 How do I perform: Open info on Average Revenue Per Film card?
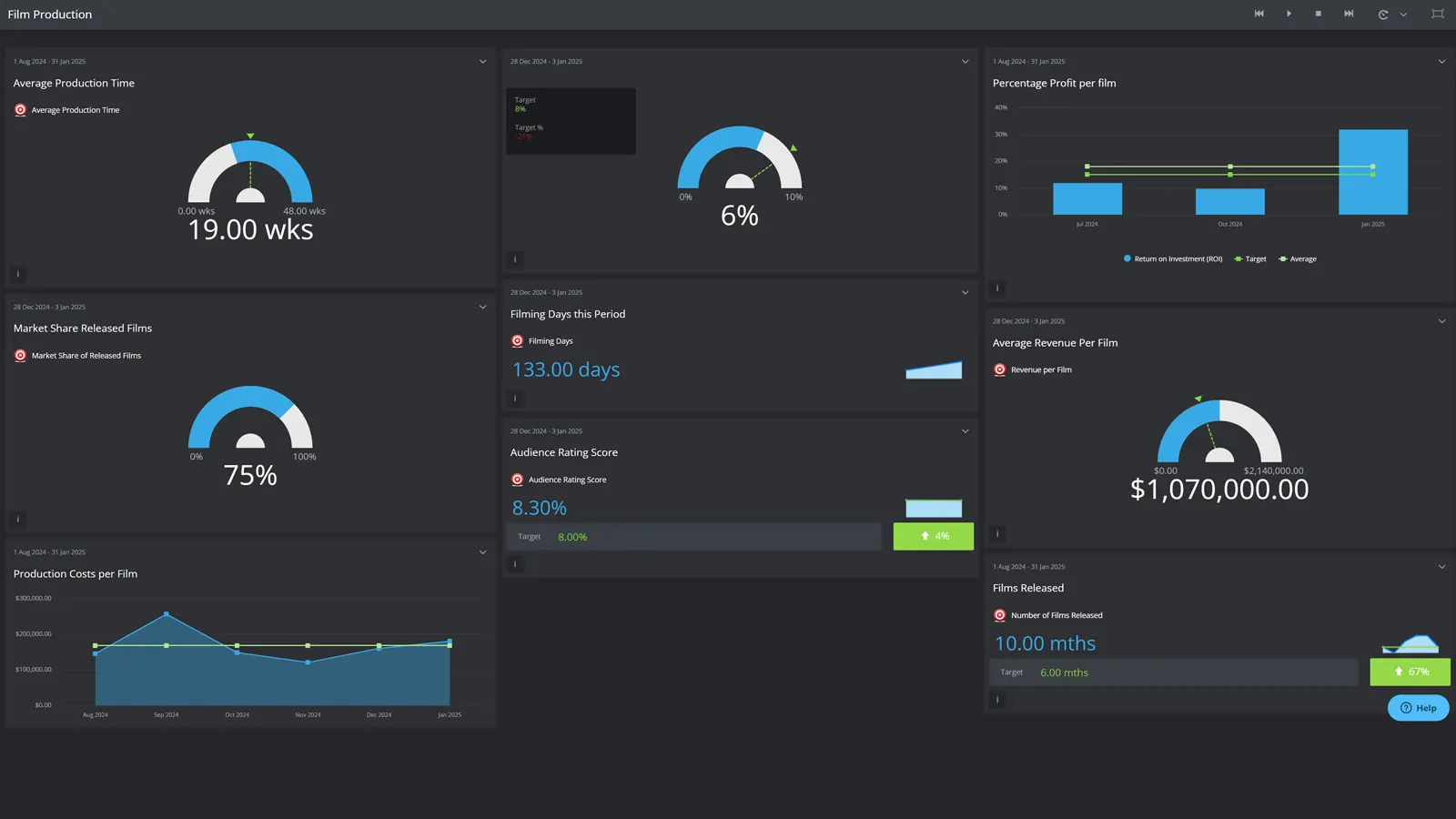pos(997,534)
